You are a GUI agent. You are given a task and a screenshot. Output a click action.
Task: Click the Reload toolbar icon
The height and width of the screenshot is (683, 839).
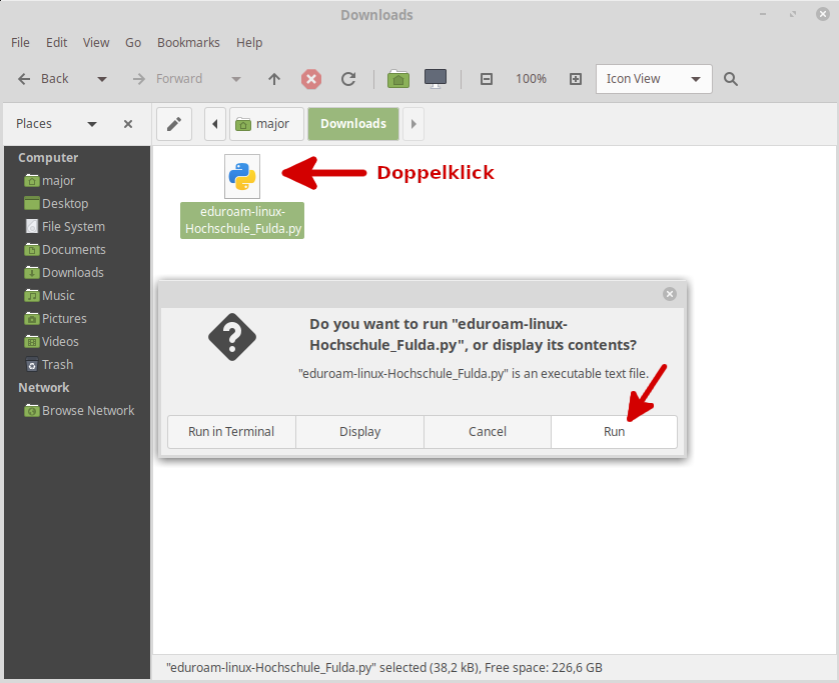click(x=348, y=79)
